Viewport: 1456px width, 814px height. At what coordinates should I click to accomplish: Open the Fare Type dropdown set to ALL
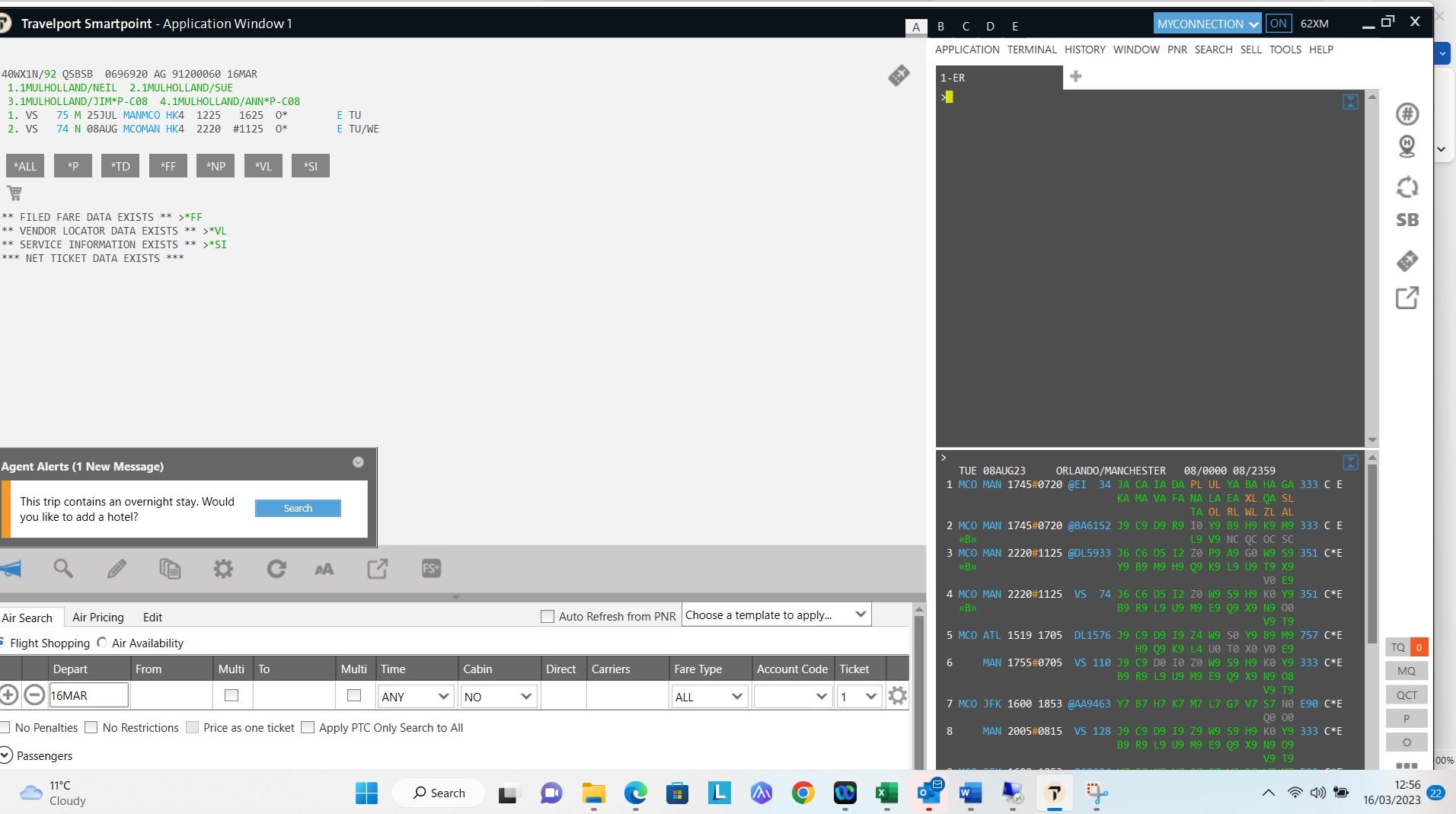click(709, 697)
